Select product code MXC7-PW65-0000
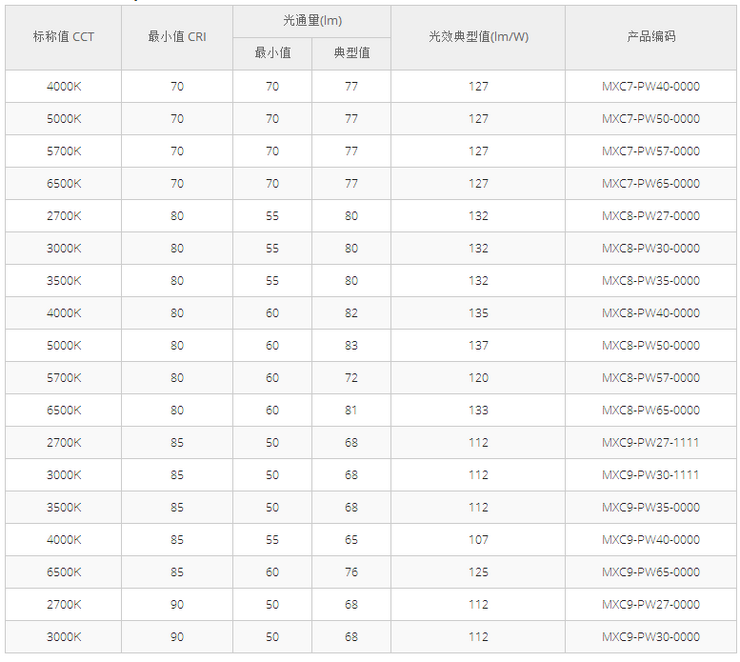The height and width of the screenshot is (662, 740). point(651,184)
